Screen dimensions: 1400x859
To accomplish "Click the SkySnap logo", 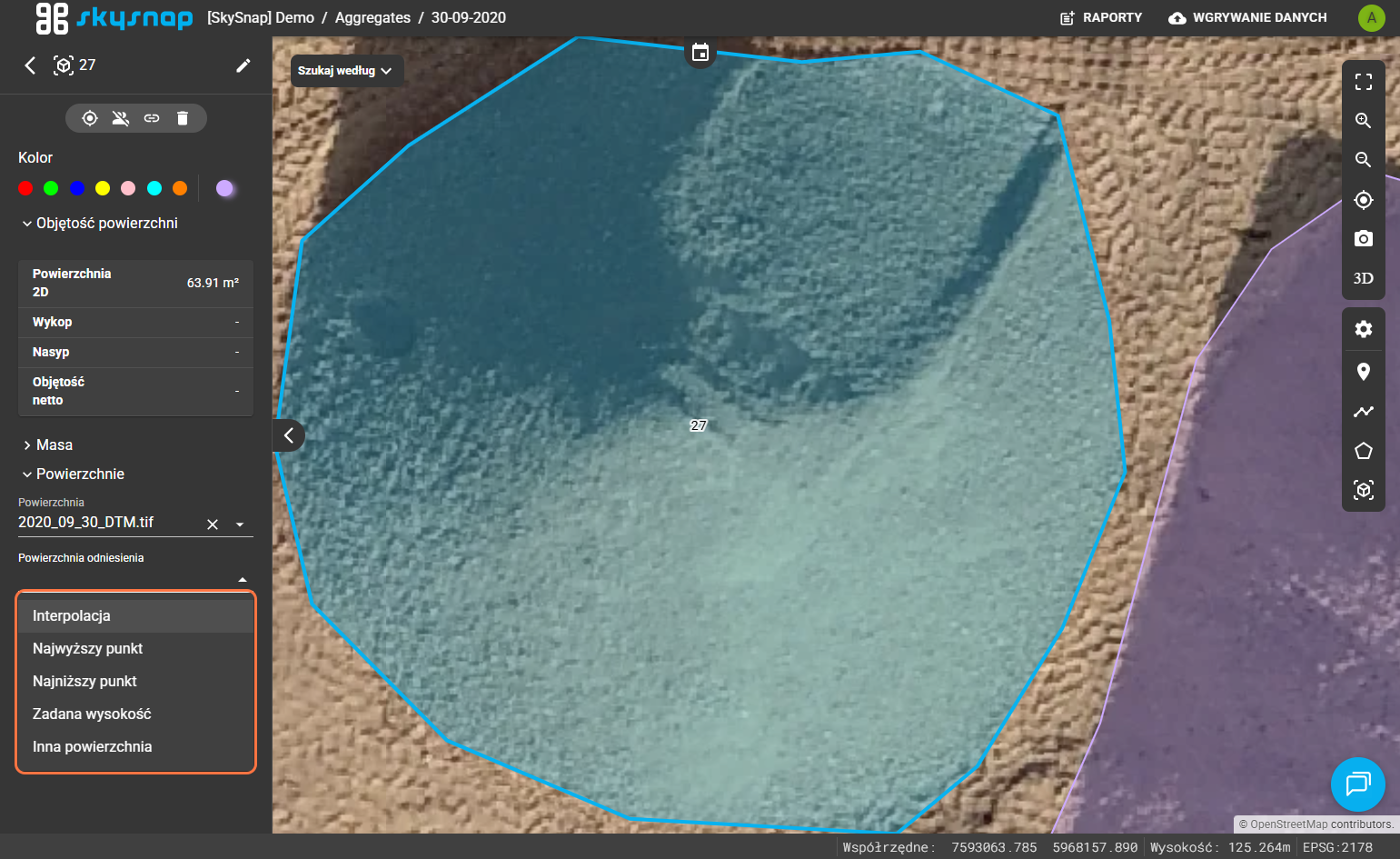I will pos(114,18).
